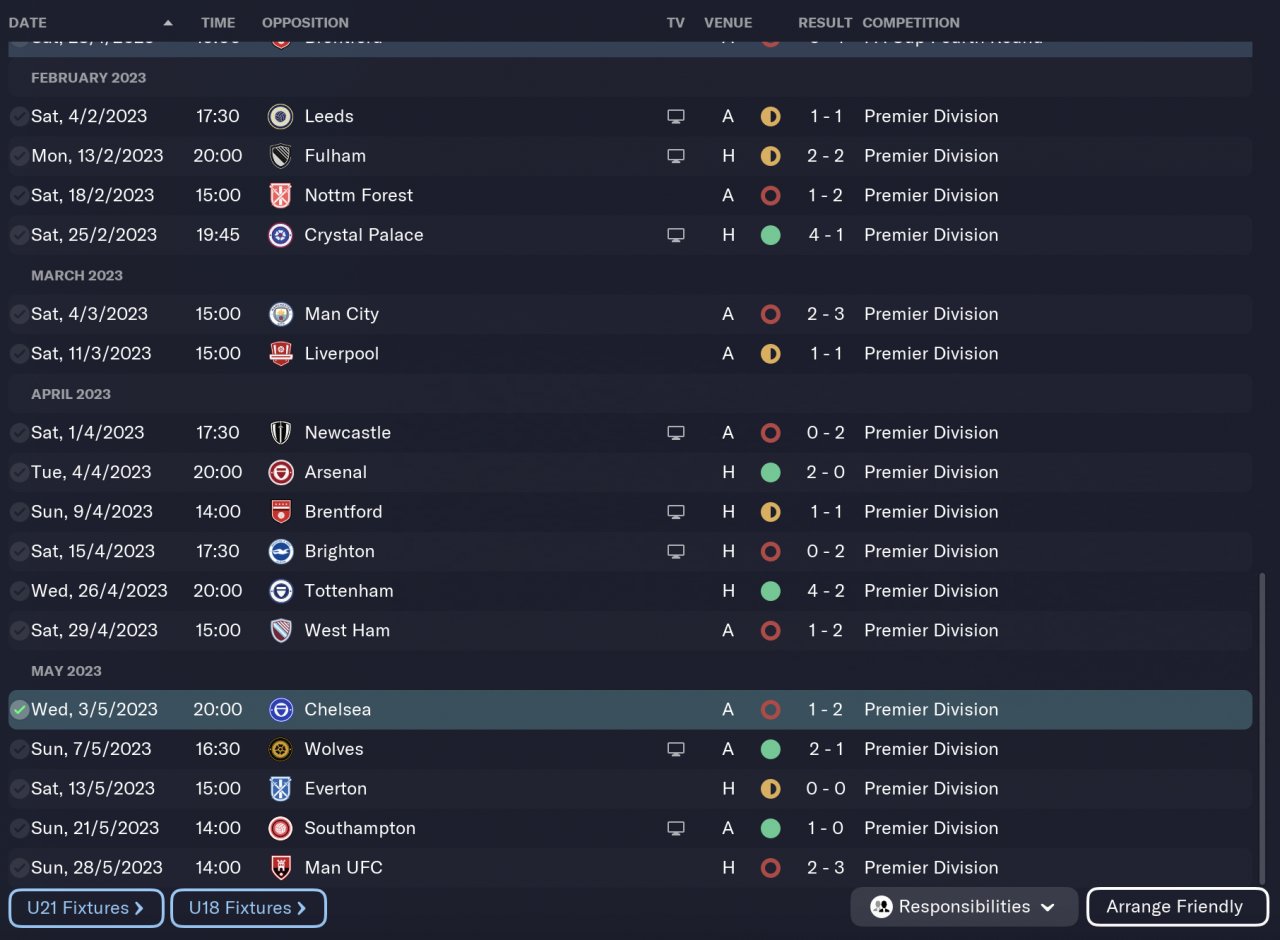Screen dimensions: 1280x940
Task: Sort by the Opposition column header
Action: point(305,22)
